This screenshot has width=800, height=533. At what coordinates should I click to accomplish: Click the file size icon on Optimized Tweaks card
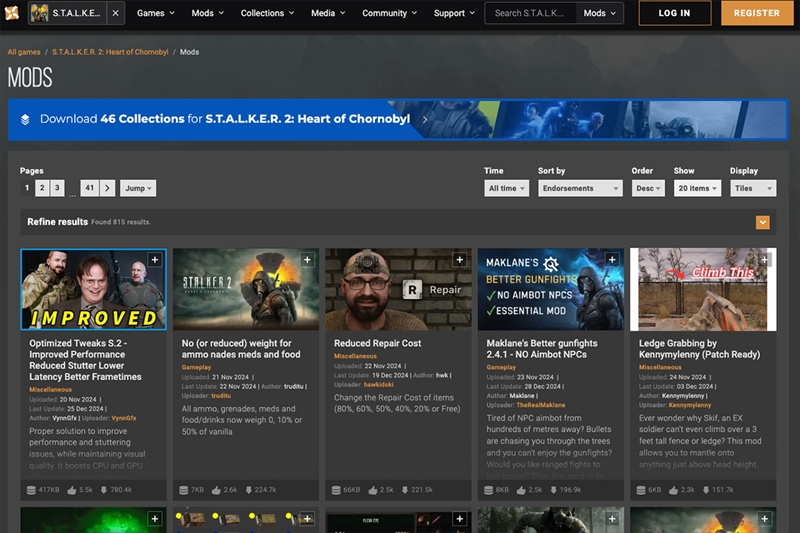click(31, 490)
